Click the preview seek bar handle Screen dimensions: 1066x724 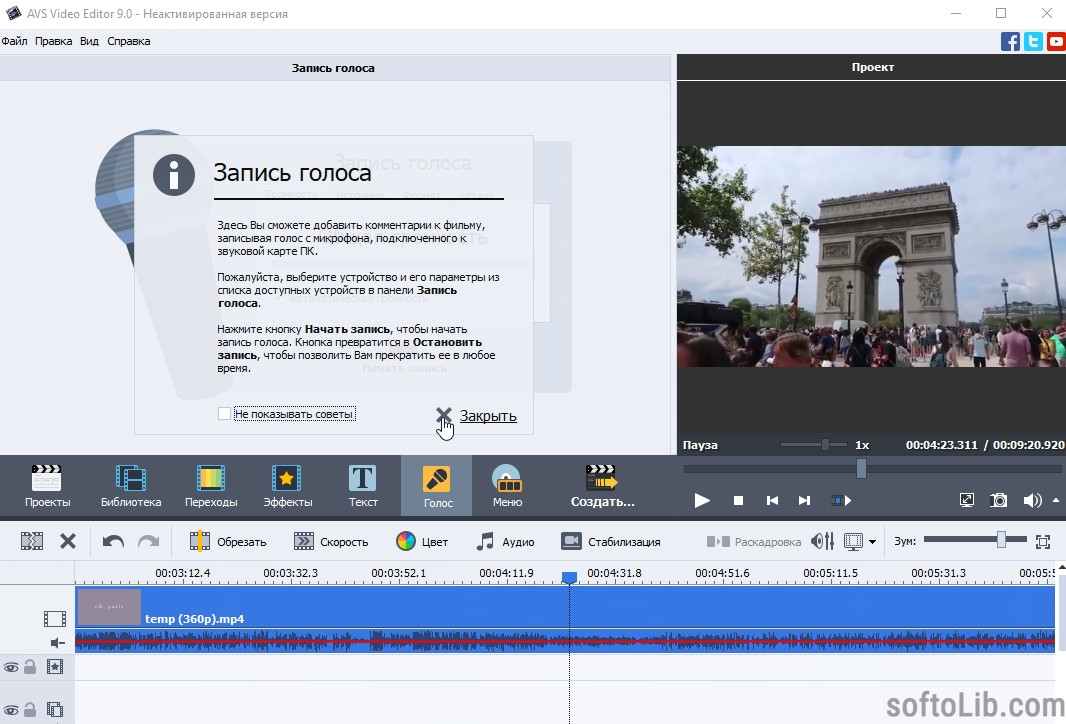861,468
